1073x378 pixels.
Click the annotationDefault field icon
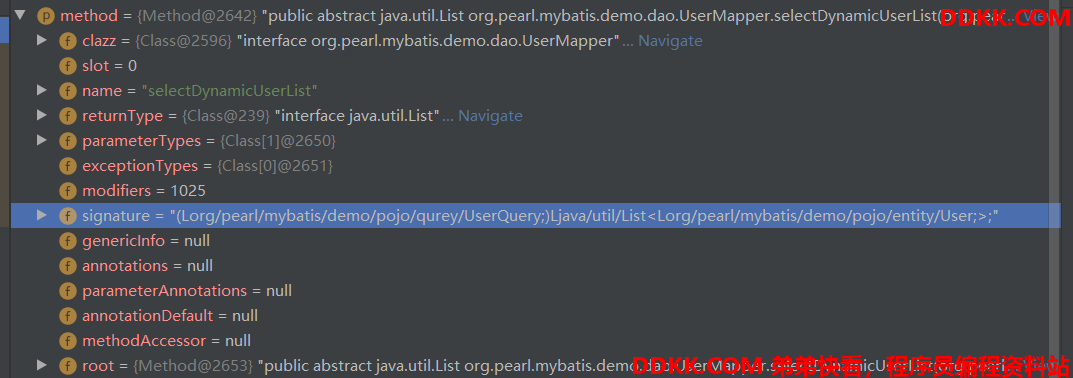click(68, 316)
